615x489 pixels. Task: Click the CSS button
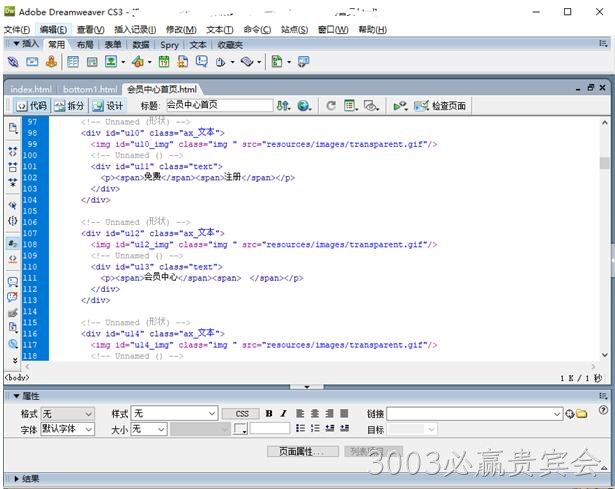tap(242, 413)
